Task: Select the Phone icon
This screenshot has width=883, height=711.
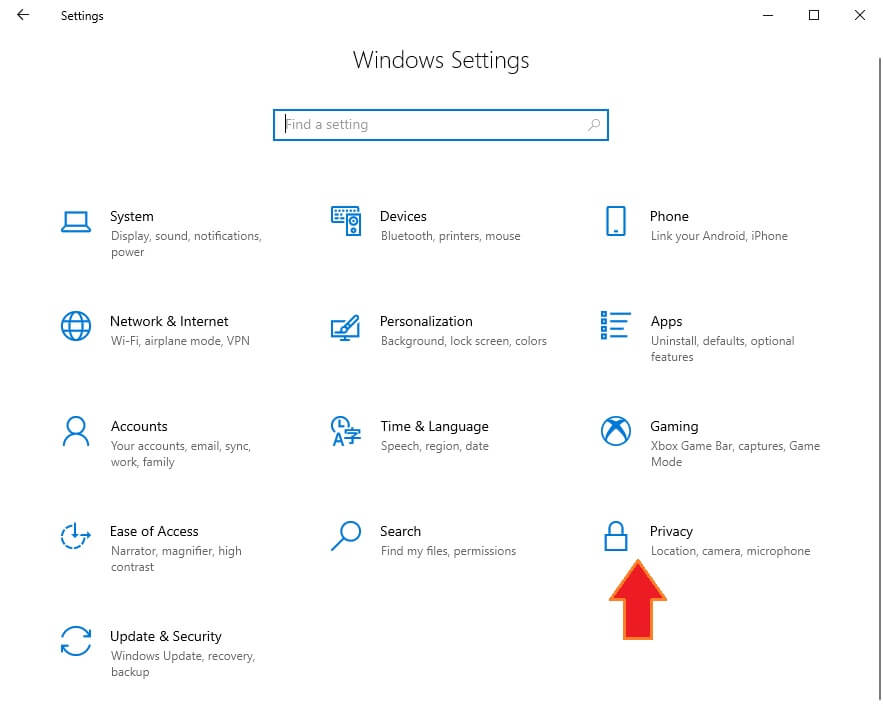Action: pos(616,221)
